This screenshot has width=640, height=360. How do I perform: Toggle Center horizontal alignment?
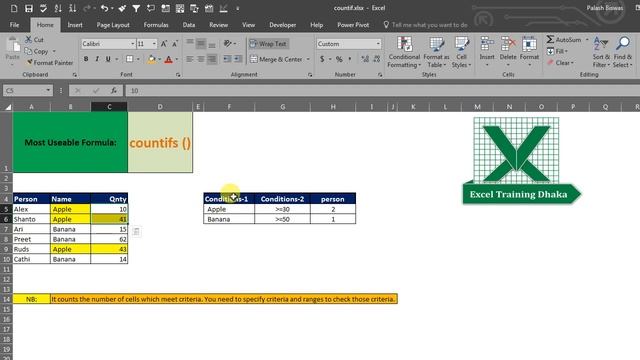click(x=201, y=59)
